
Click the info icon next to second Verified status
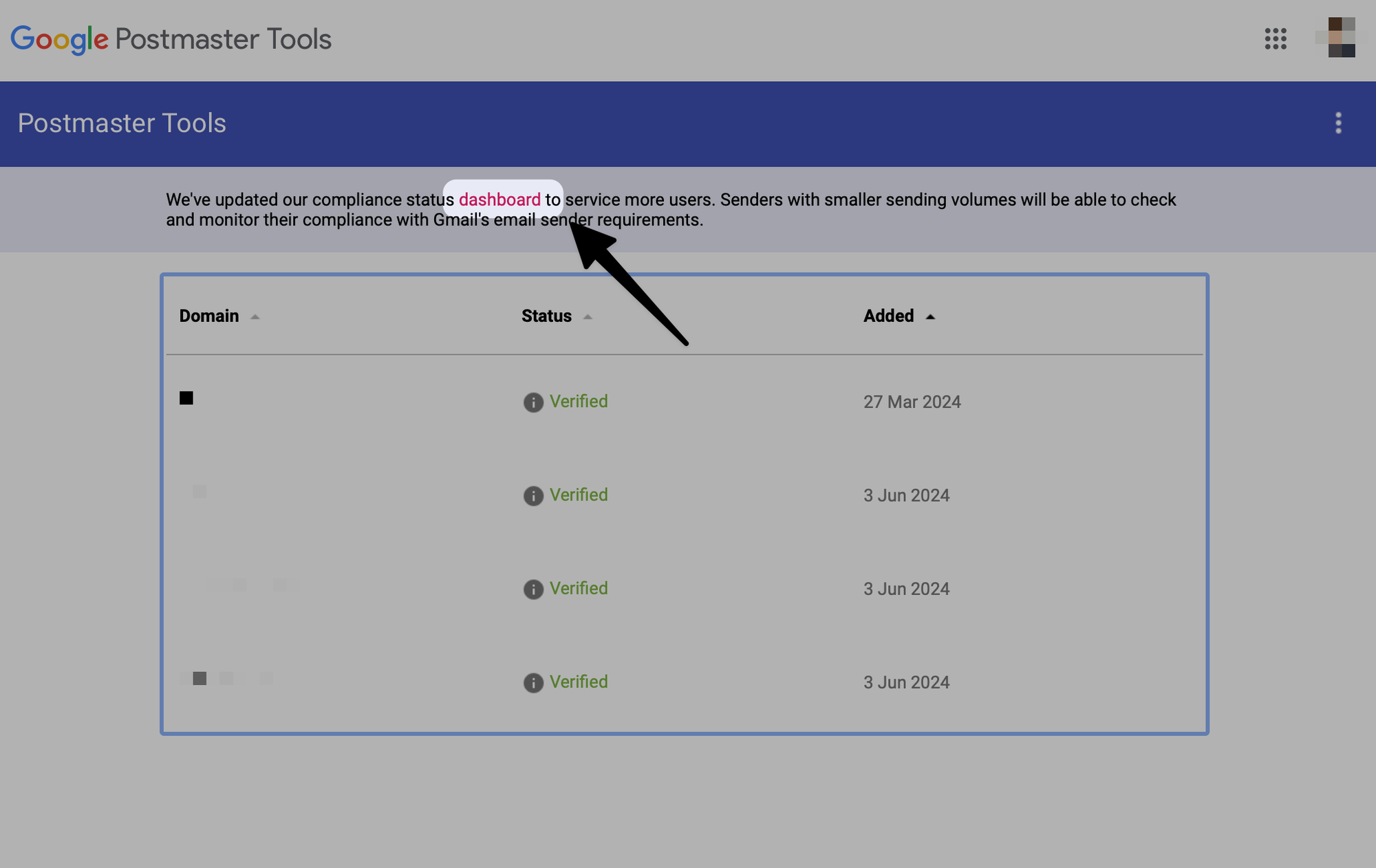pos(533,495)
